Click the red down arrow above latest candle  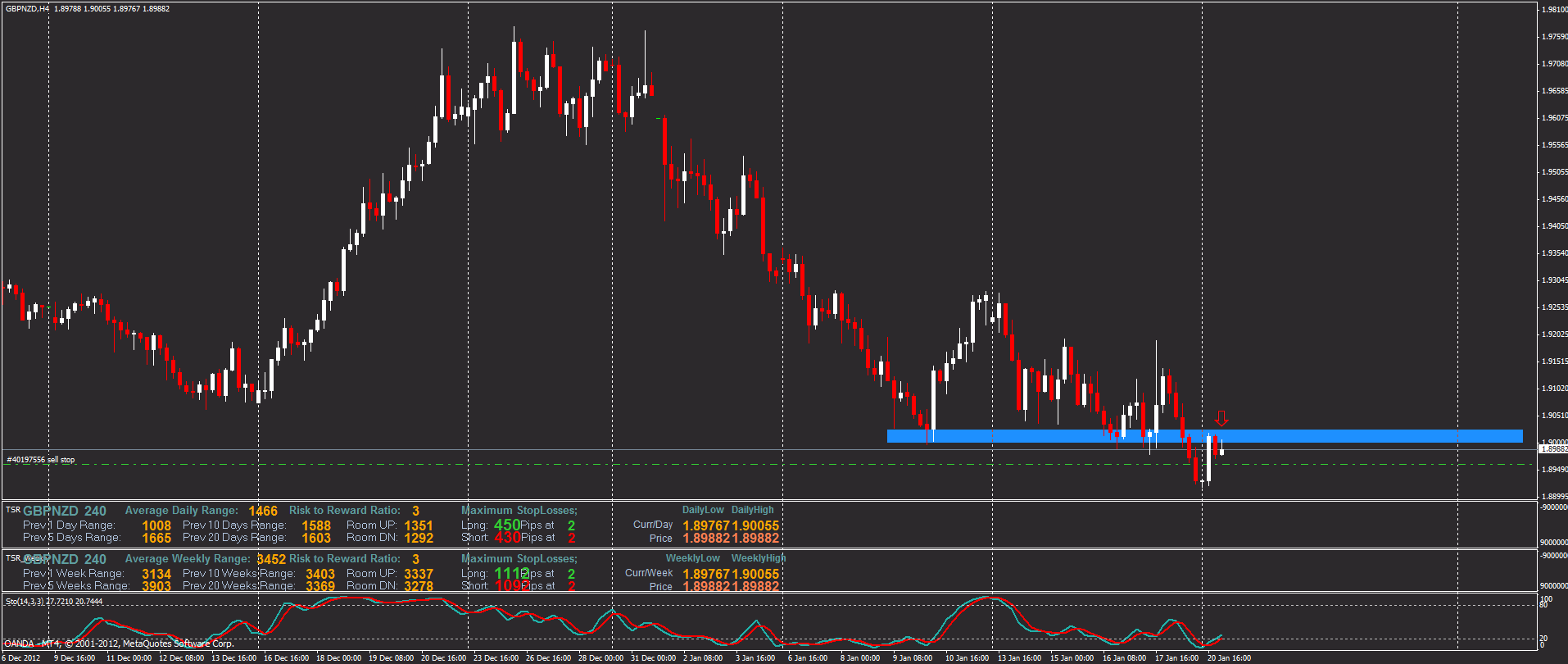1221,419
